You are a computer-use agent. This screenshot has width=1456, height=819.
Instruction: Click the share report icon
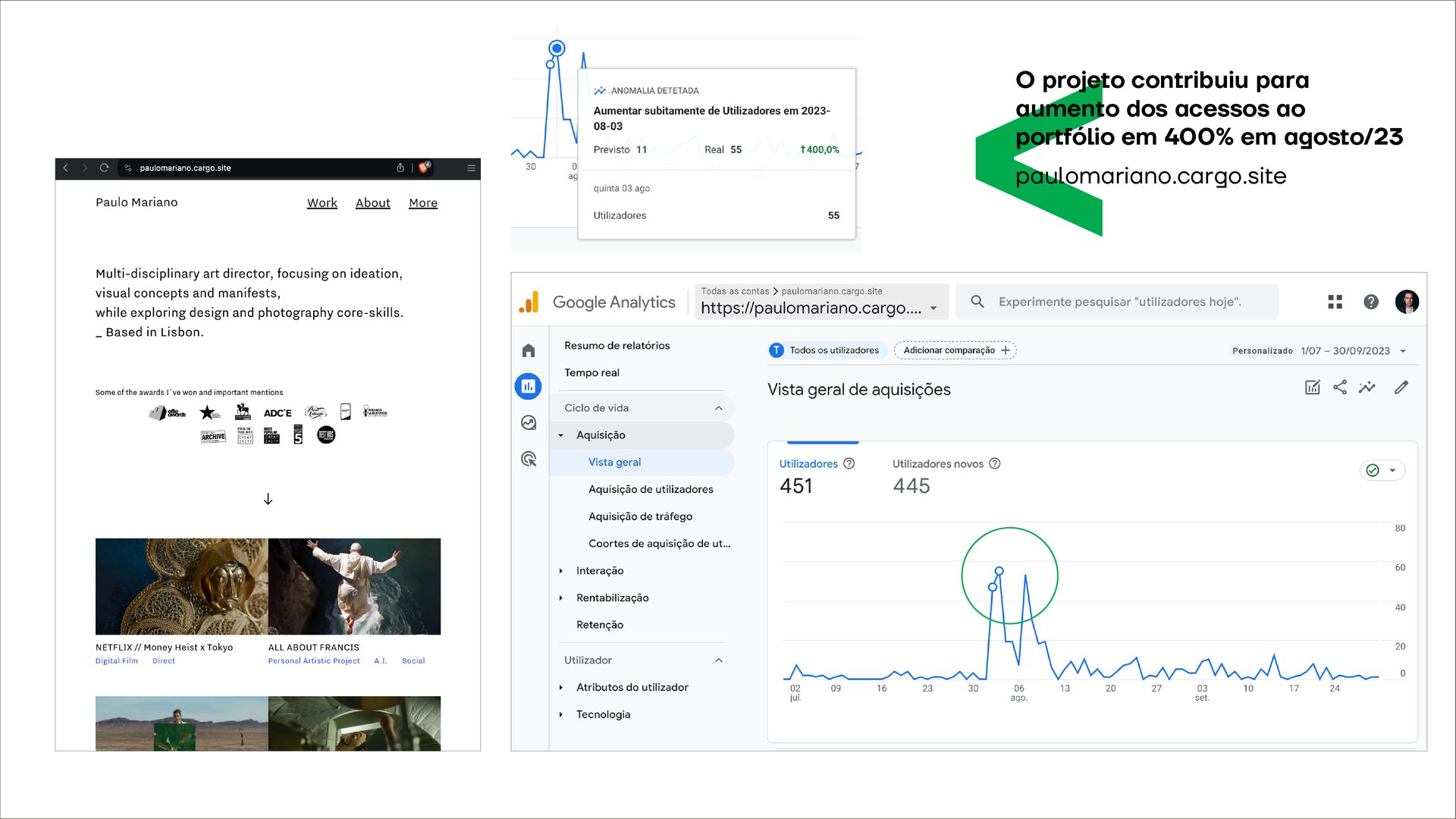(1340, 388)
